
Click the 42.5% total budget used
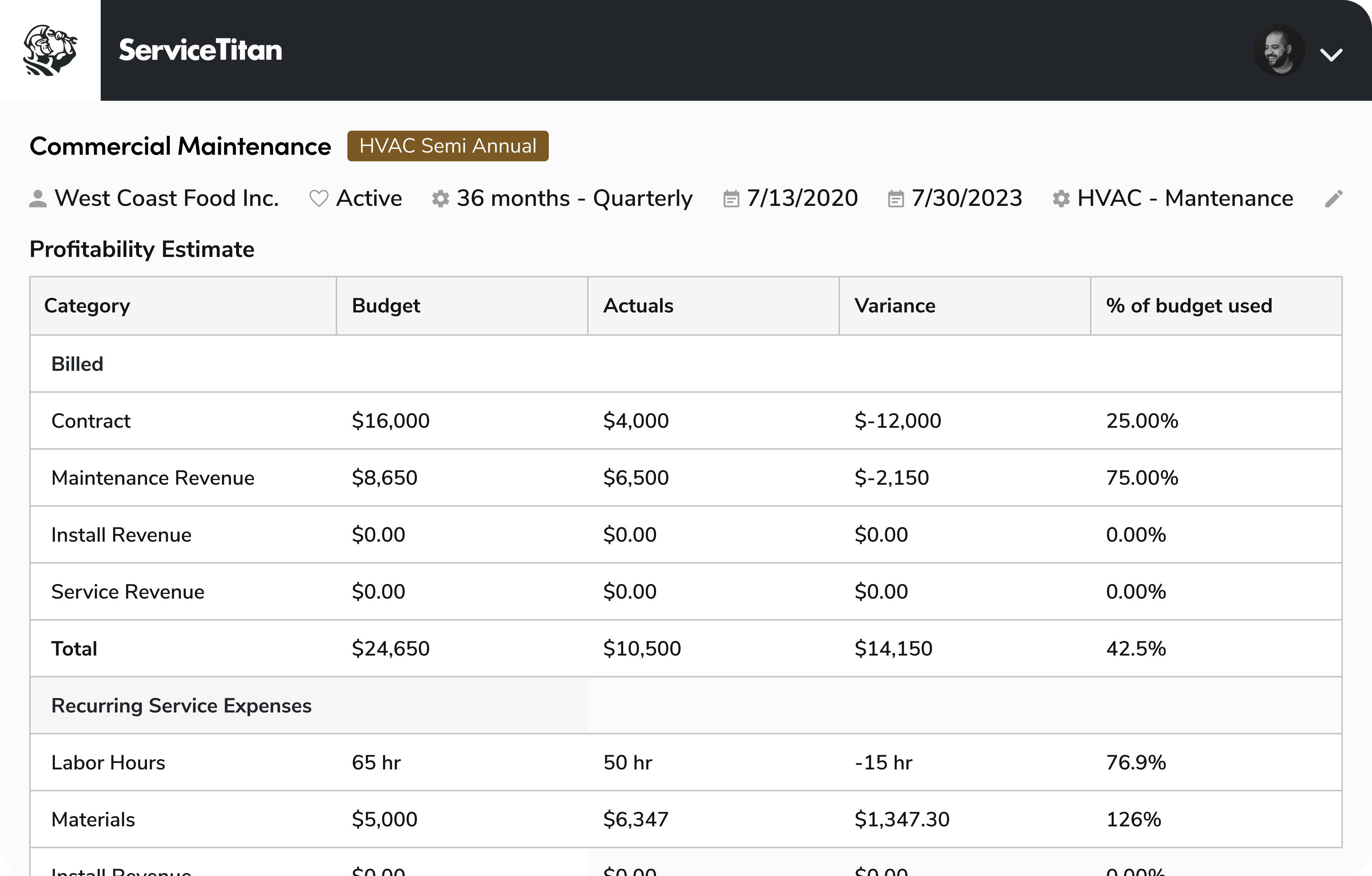click(x=1136, y=649)
